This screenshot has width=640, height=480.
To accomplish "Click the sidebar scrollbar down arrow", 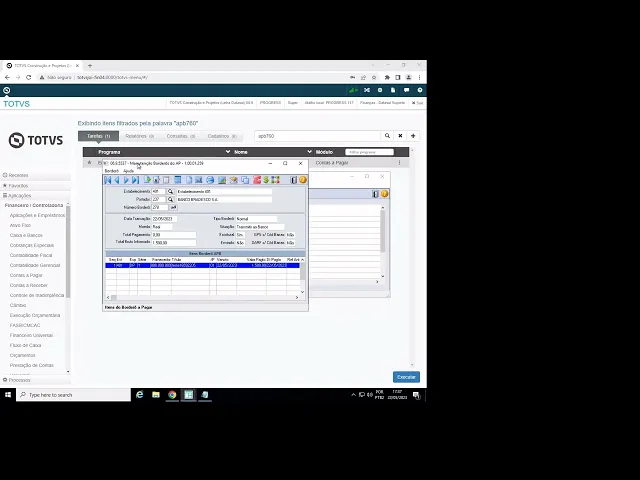I will (68, 372).
